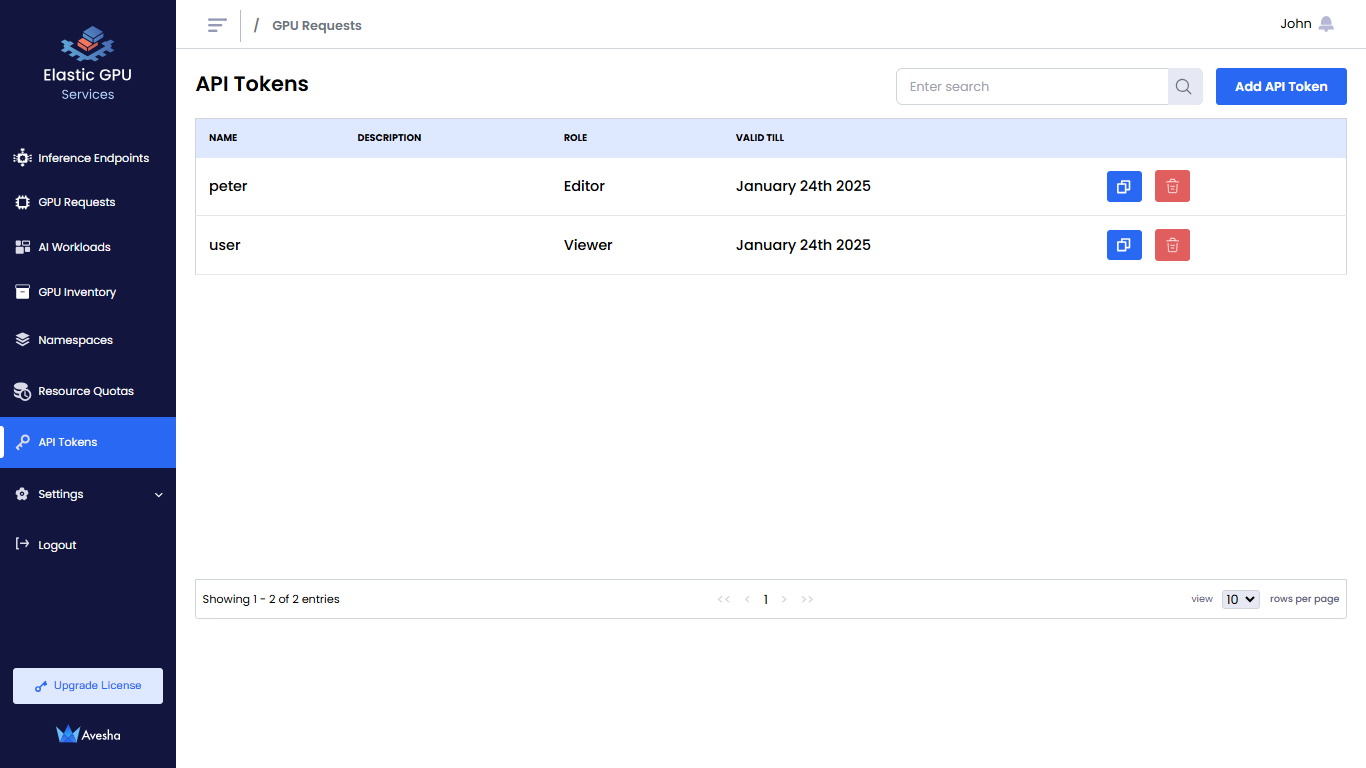Click the Upgrade License button

[88, 686]
